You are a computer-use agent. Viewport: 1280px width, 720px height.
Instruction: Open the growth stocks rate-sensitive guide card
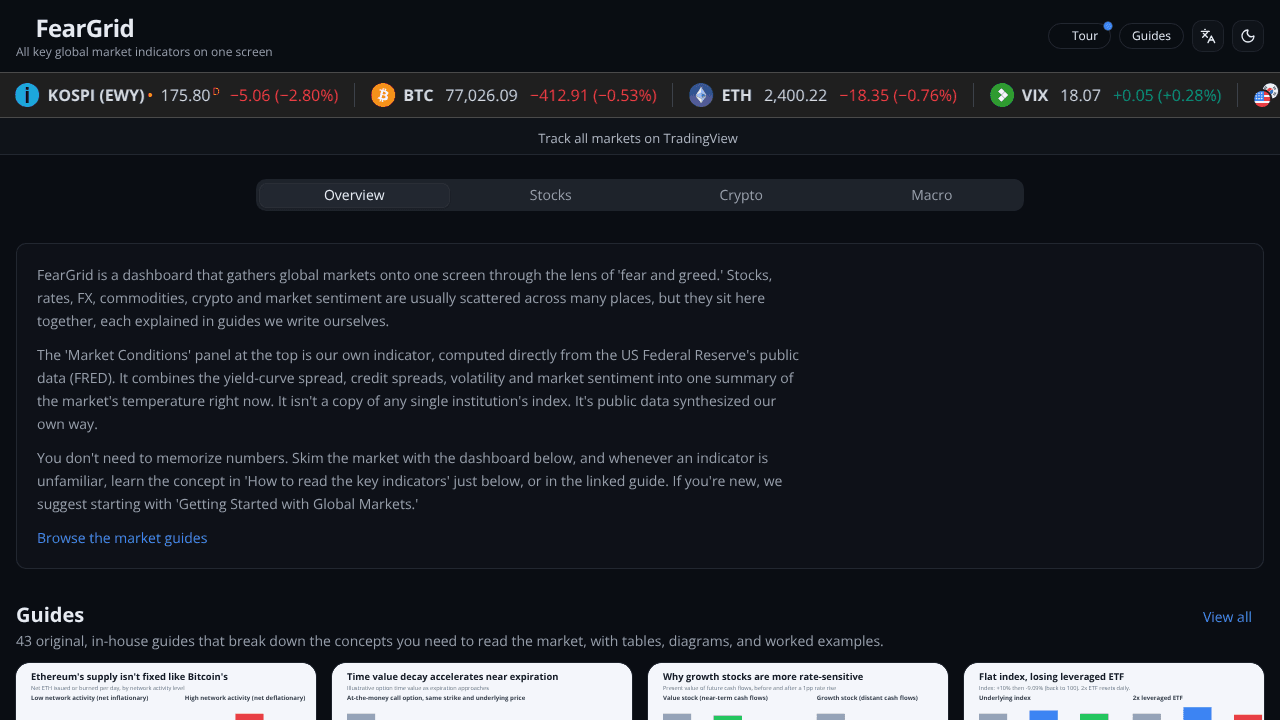tap(798, 692)
